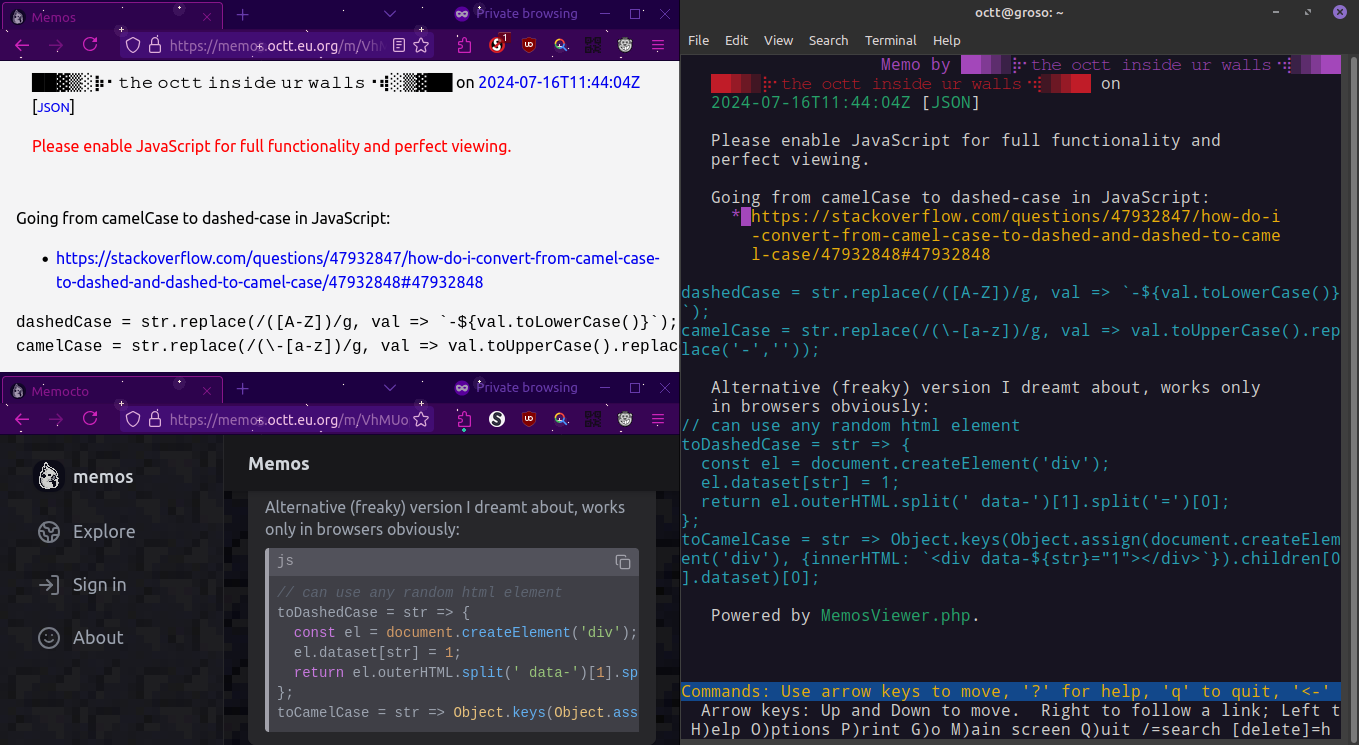
Task: Close the Memocto tab
Action: (x=207, y=391)
